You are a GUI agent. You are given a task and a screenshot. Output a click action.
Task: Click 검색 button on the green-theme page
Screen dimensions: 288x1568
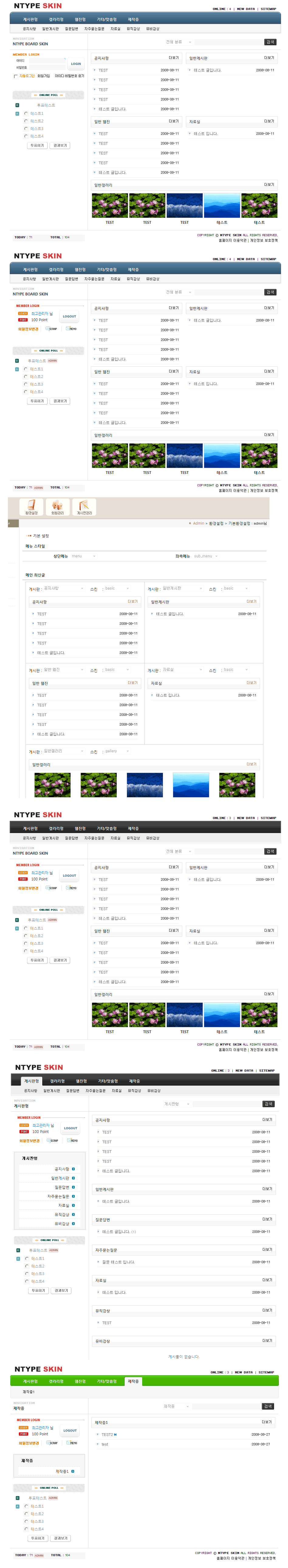coord(268,1406)
